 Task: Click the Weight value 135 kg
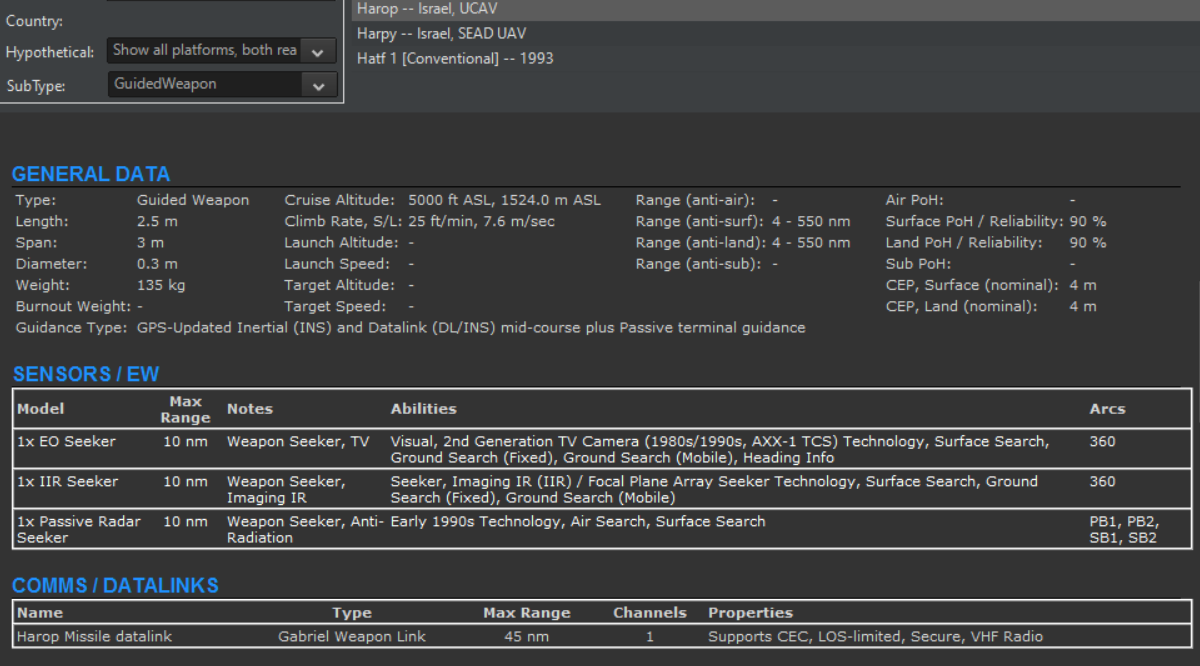160,285
